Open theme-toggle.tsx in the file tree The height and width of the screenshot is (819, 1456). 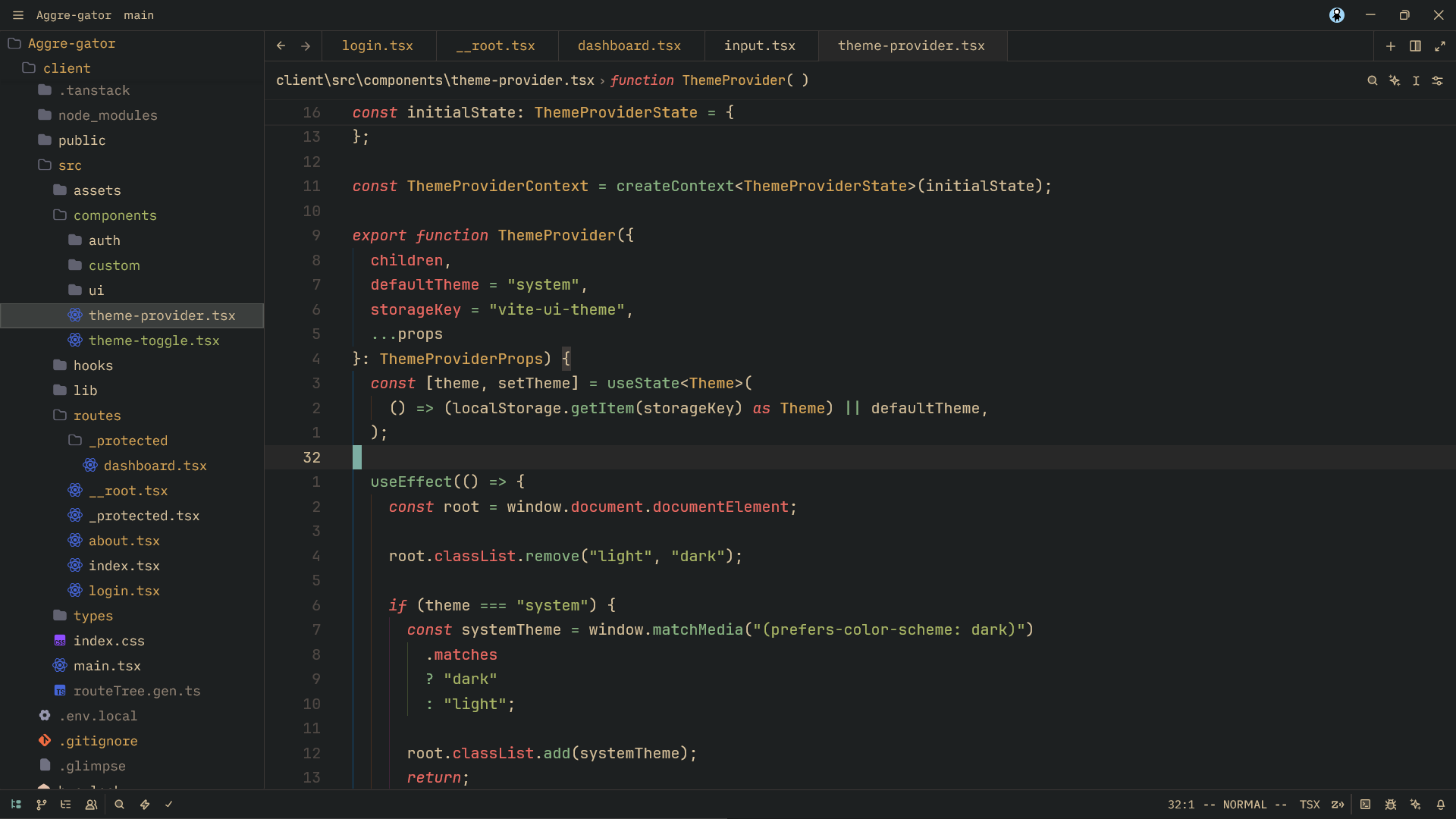point(132,340)
